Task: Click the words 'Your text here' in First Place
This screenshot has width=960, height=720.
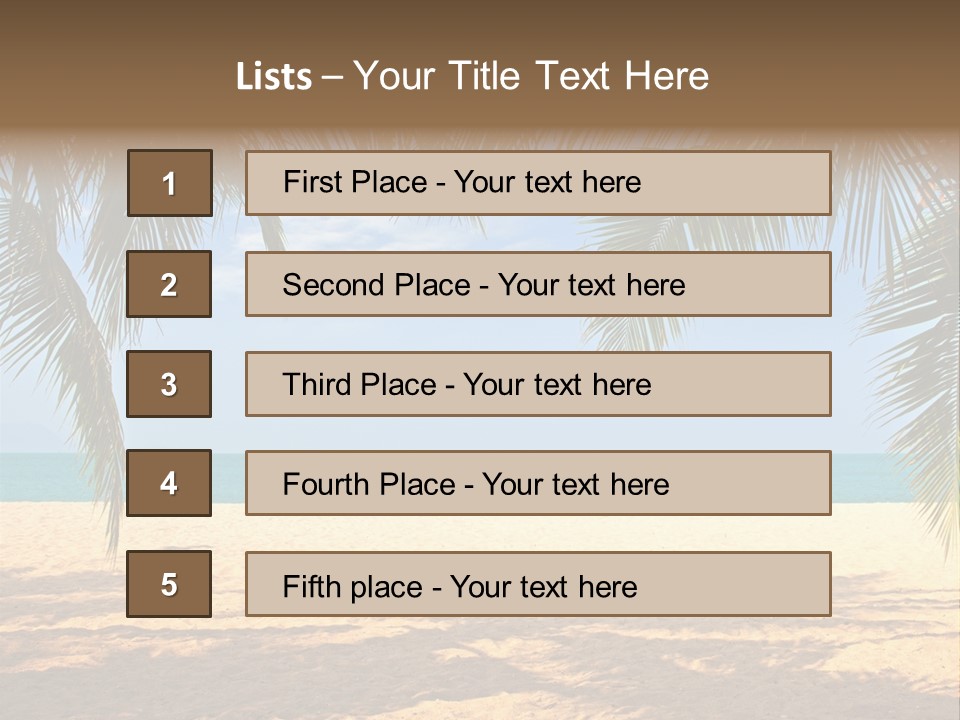Action: point(547,182)
